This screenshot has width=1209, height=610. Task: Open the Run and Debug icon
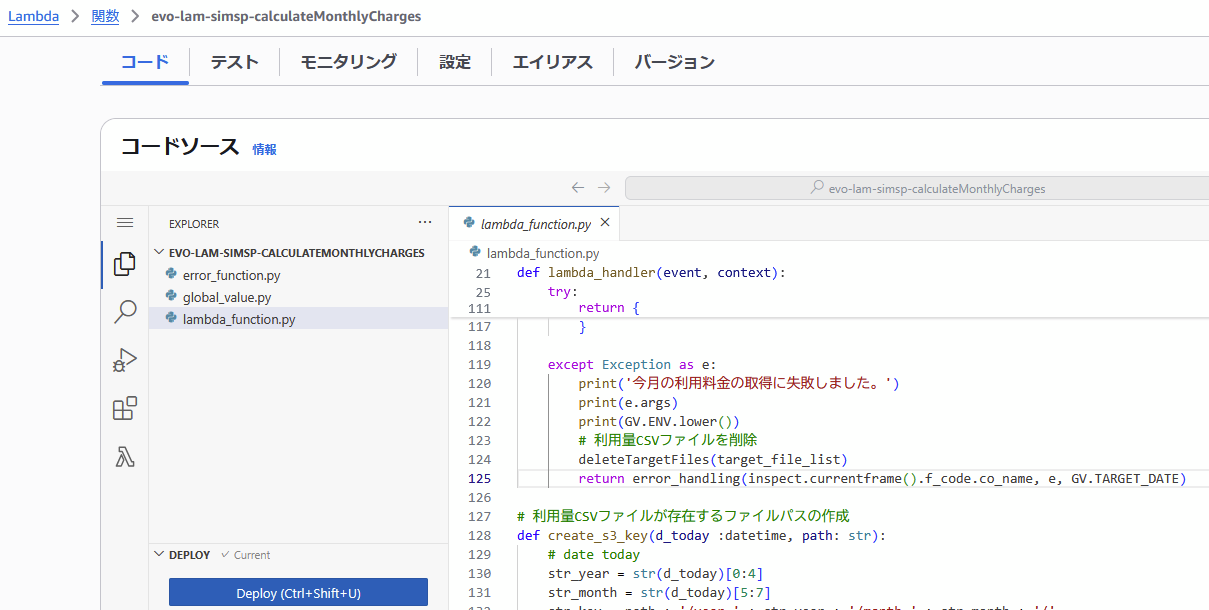[125, 360]
